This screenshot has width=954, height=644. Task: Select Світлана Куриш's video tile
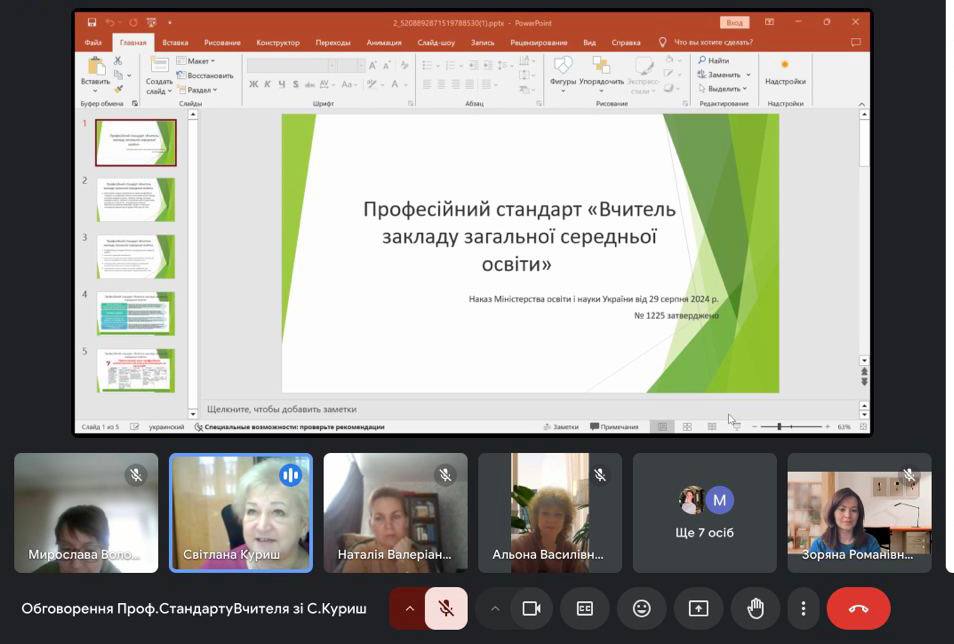click(241, 513)
